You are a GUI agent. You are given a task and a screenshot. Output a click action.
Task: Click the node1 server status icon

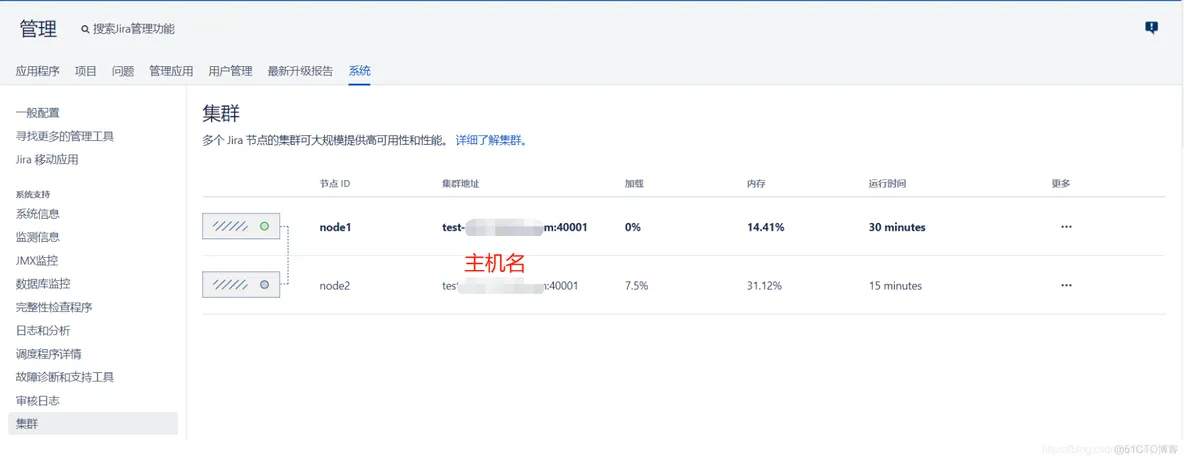pos(241,226)
